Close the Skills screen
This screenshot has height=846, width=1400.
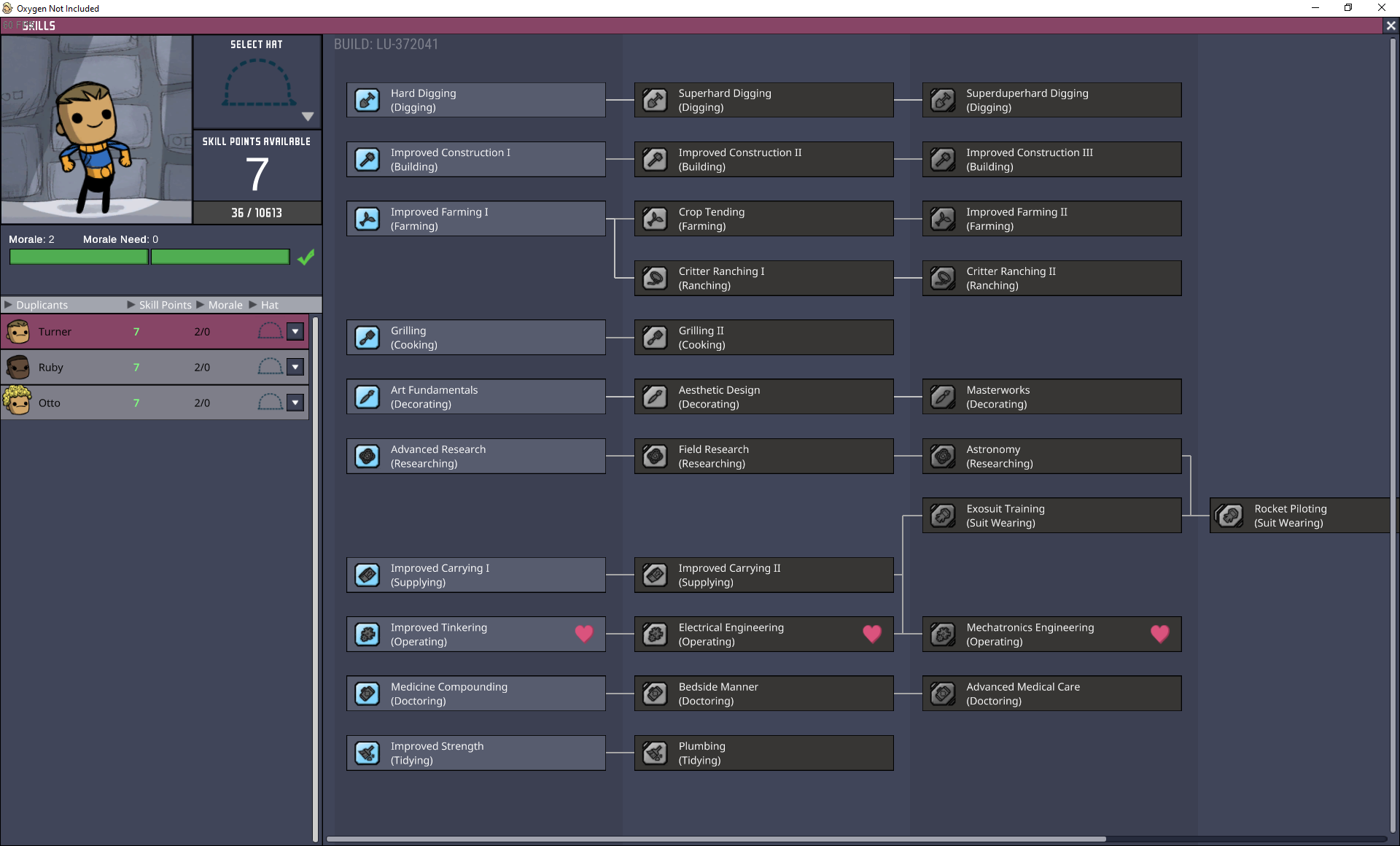1391,26
